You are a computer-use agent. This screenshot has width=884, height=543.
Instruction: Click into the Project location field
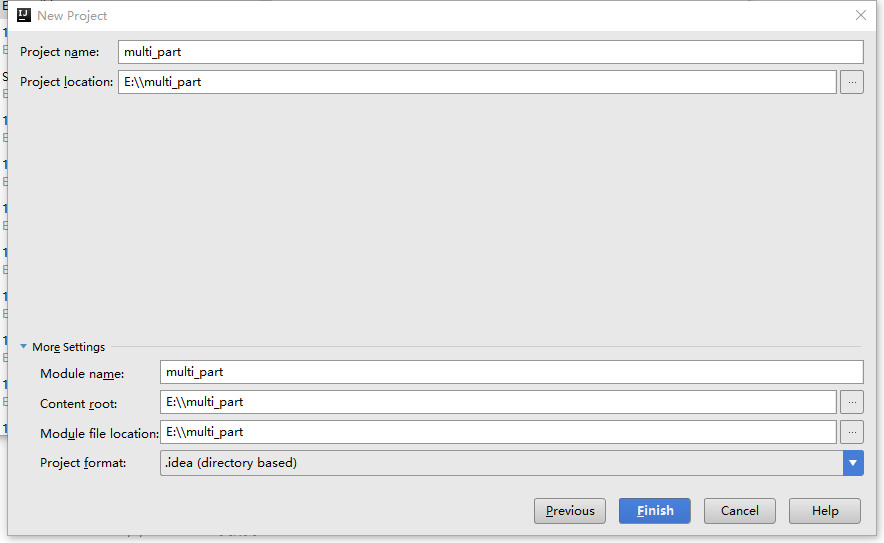tap(477, 82)
